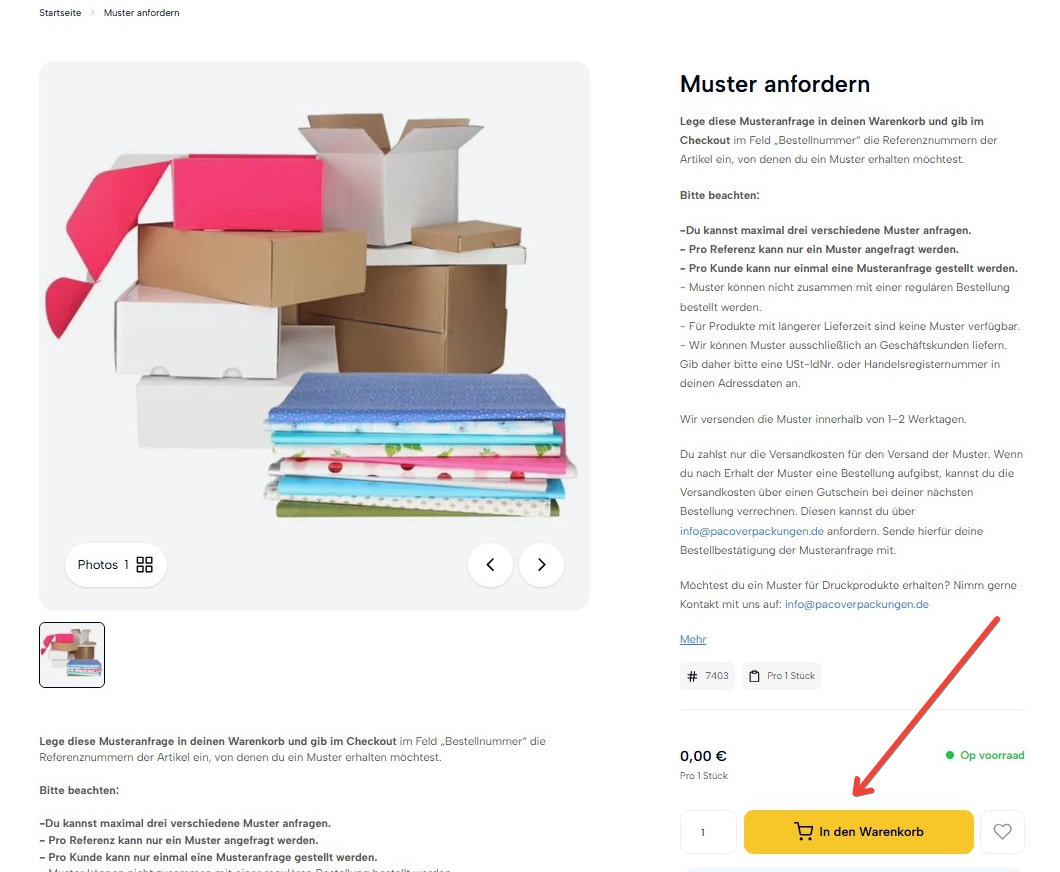This screenshot has height=872, width=1060.
Task: Click the Pro 1 Stück unit tag
Action: coord(781,676)
